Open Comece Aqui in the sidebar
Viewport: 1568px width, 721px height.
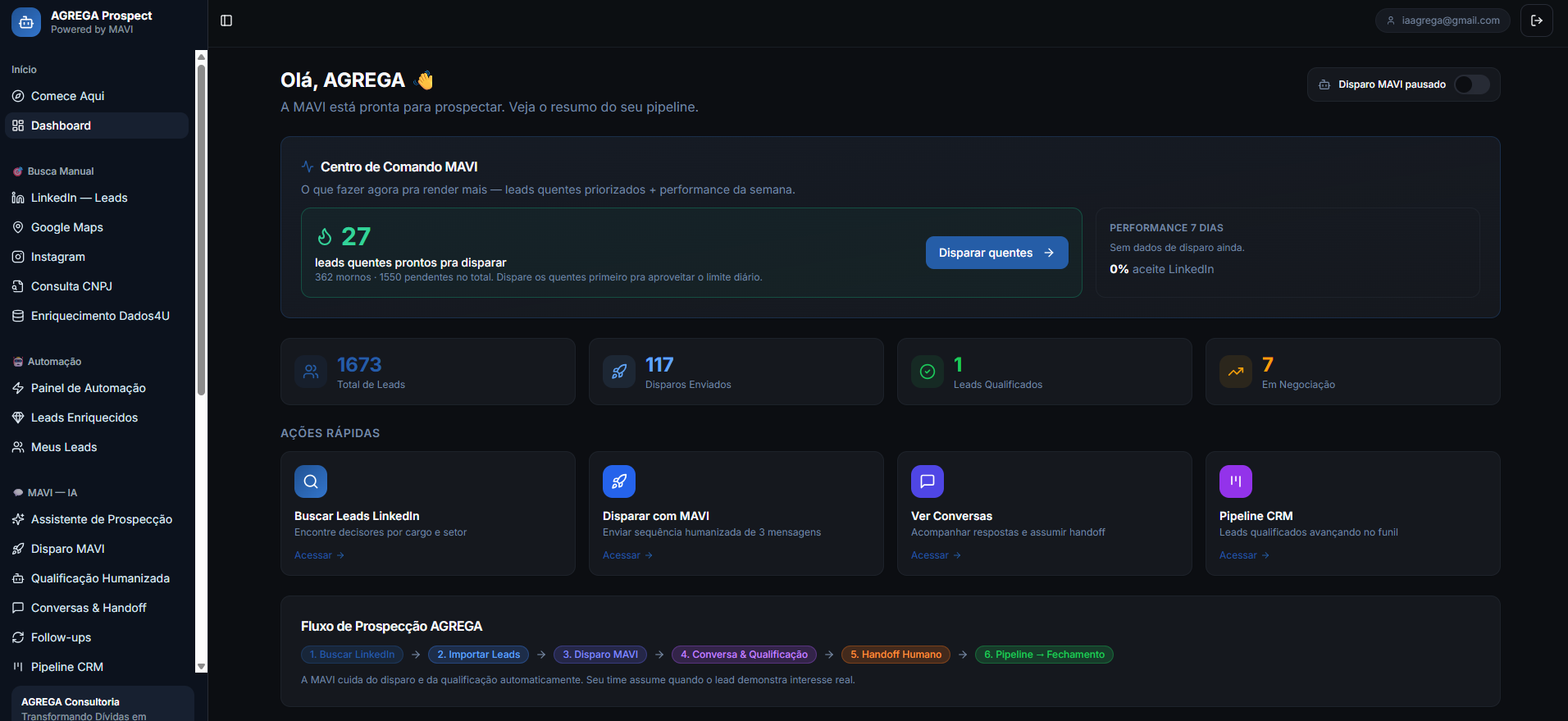[97, 96]
